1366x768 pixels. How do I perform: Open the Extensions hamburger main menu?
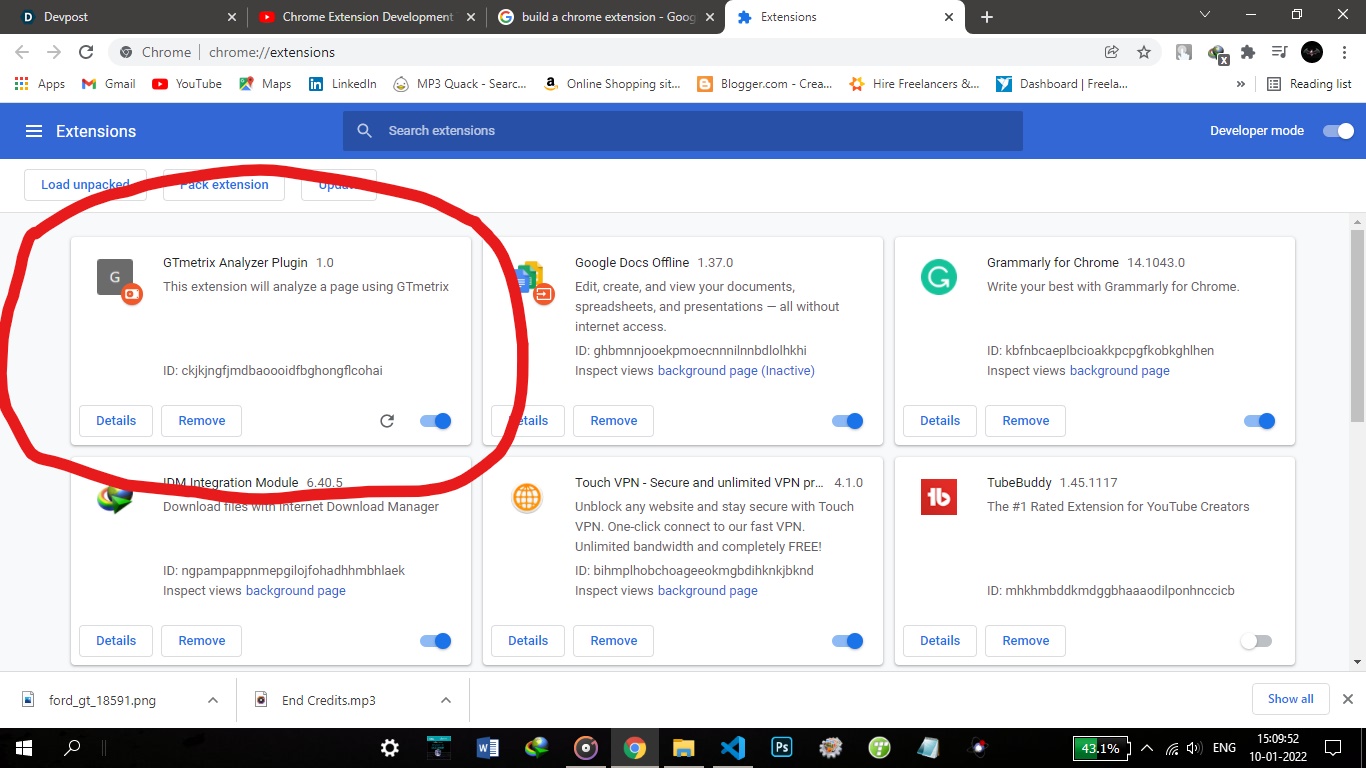(x=34, y=131)
